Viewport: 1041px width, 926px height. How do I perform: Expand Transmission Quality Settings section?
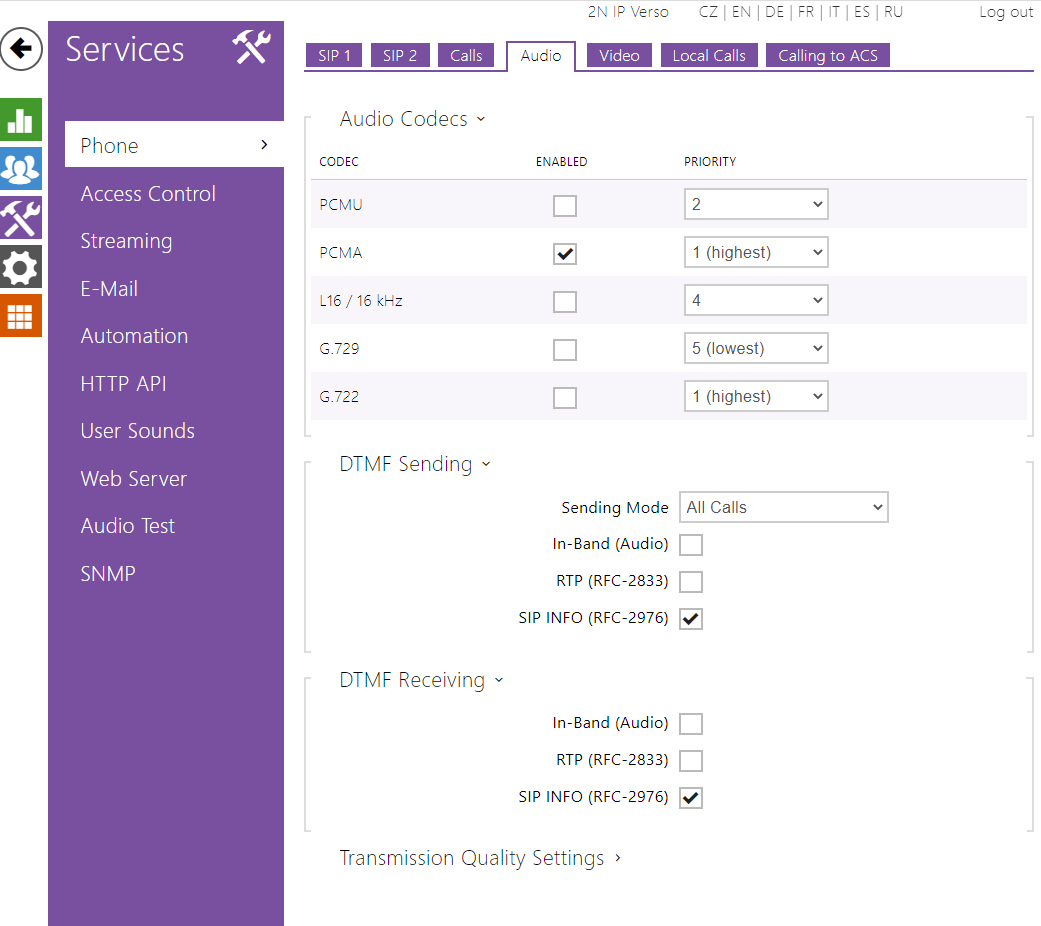point(480,859)
